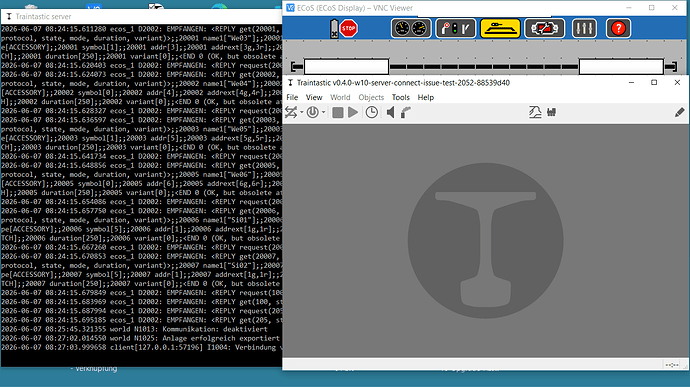Screen dimensions: 690x387
Task: Open the ECoS signals and turnouts panel
Action: [x=455, y=29]
